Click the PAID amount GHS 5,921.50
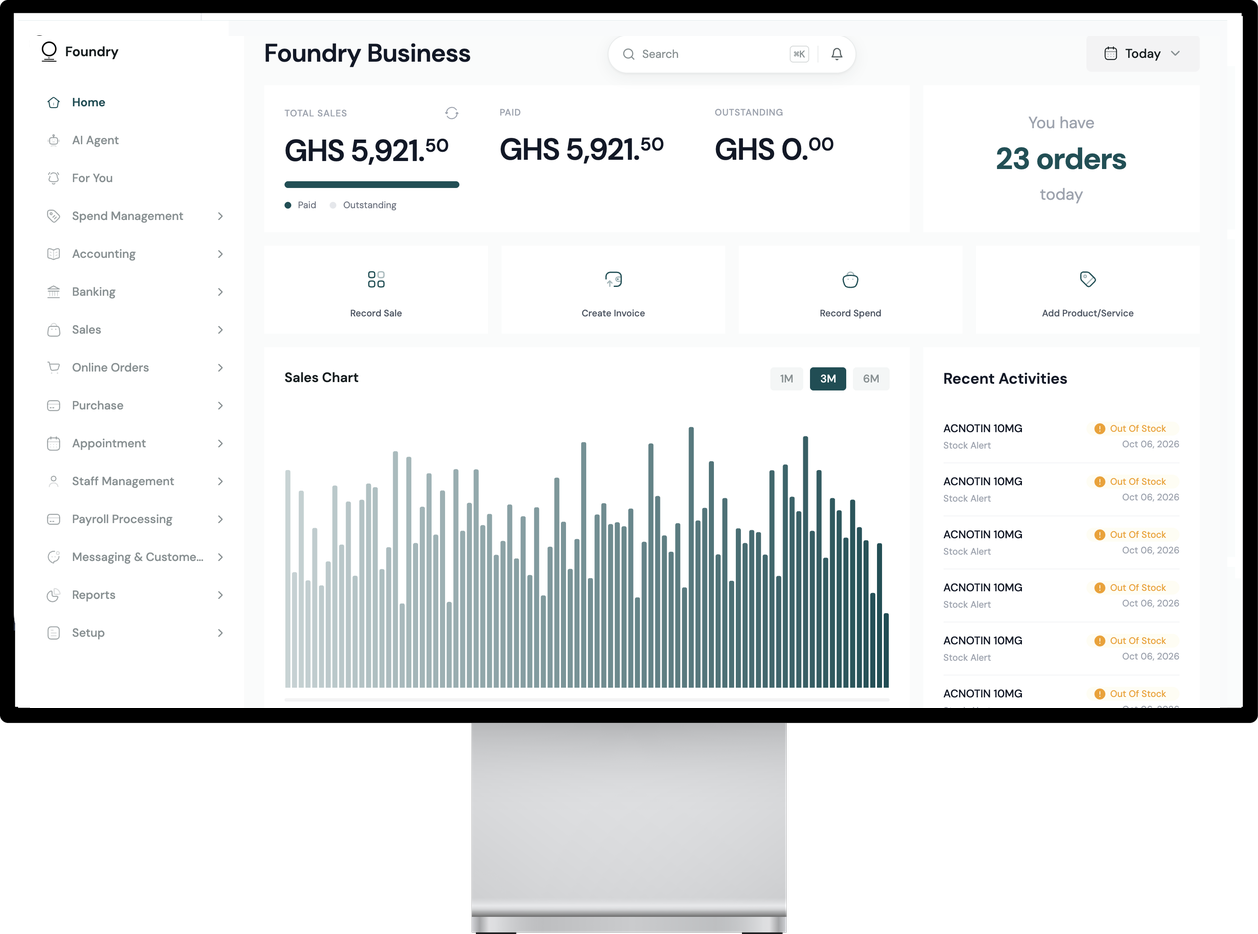1258x934 pixels. pyautogui.click(x=581, y=149)
